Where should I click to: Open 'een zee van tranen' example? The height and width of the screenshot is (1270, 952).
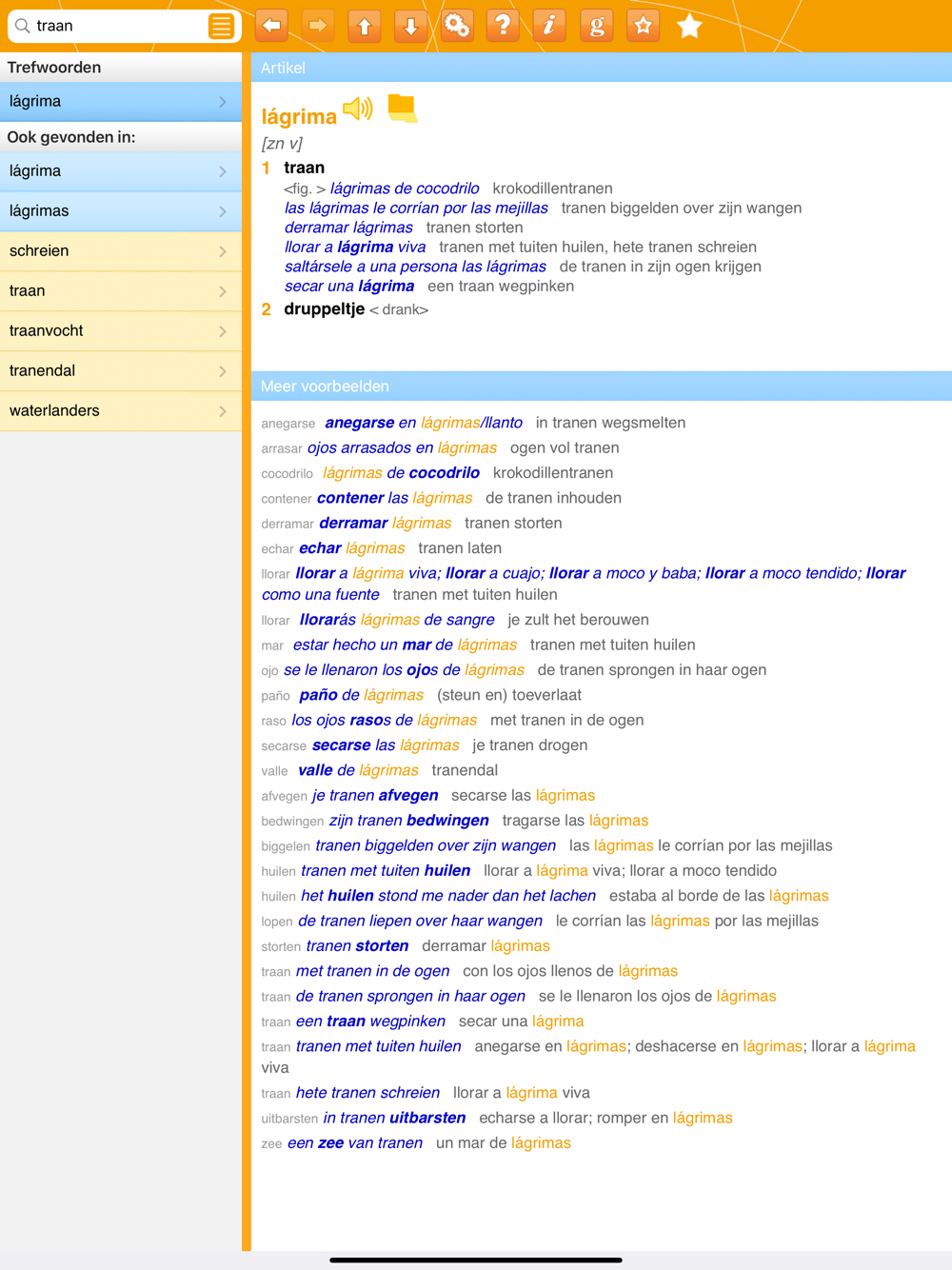pos(355,1143)
